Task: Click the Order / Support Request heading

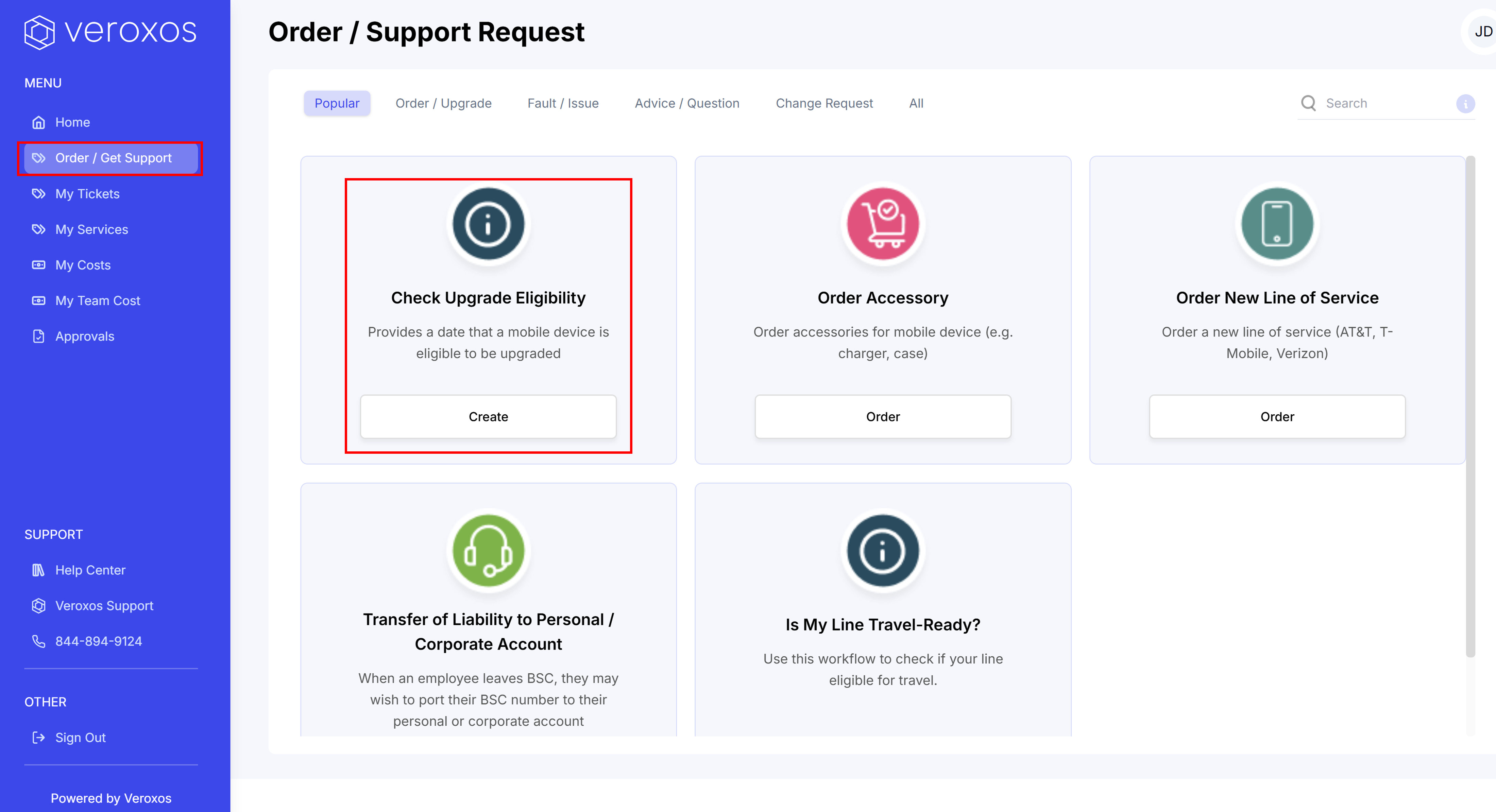Action: click(x=426, y=32)
